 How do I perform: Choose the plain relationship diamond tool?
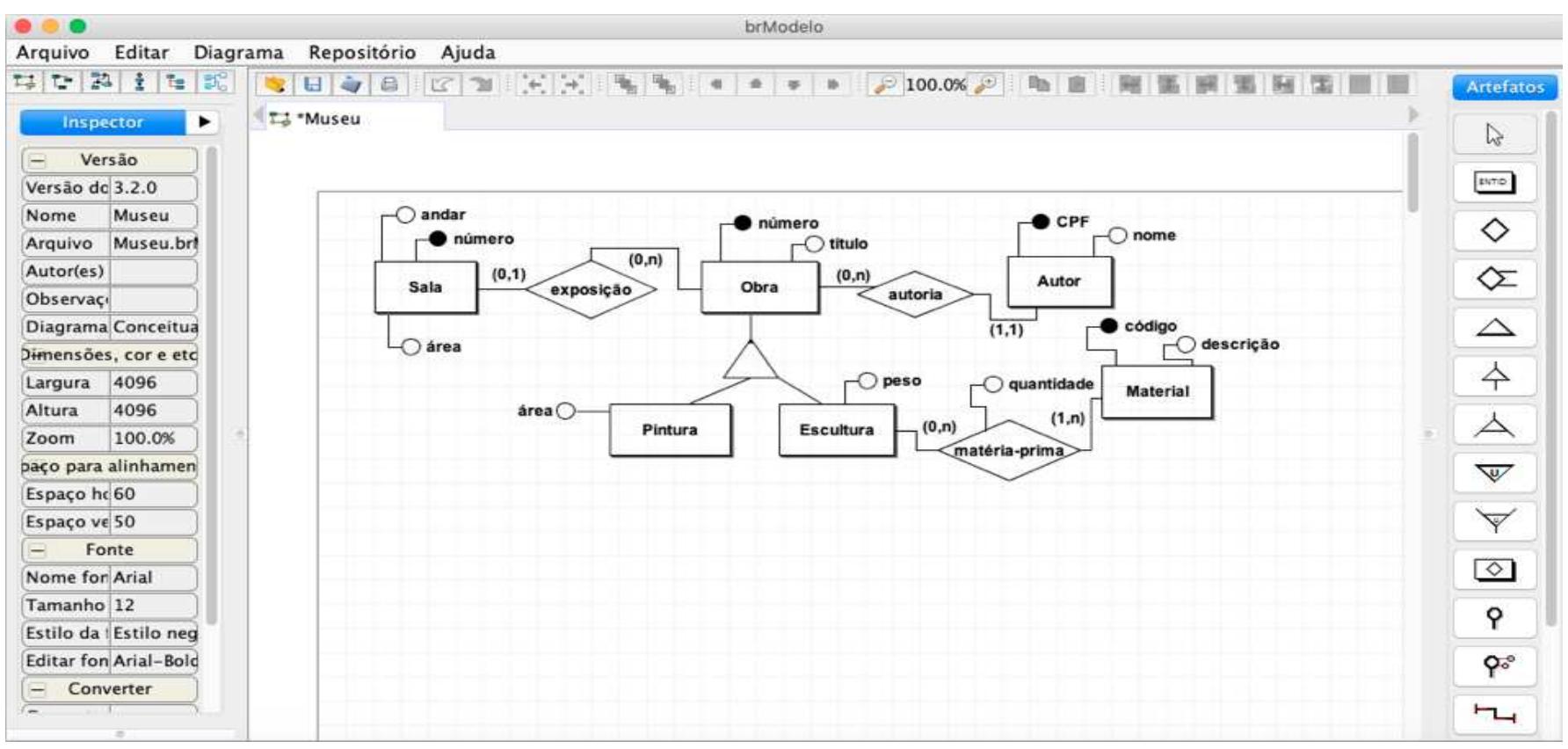(1494, 231)
